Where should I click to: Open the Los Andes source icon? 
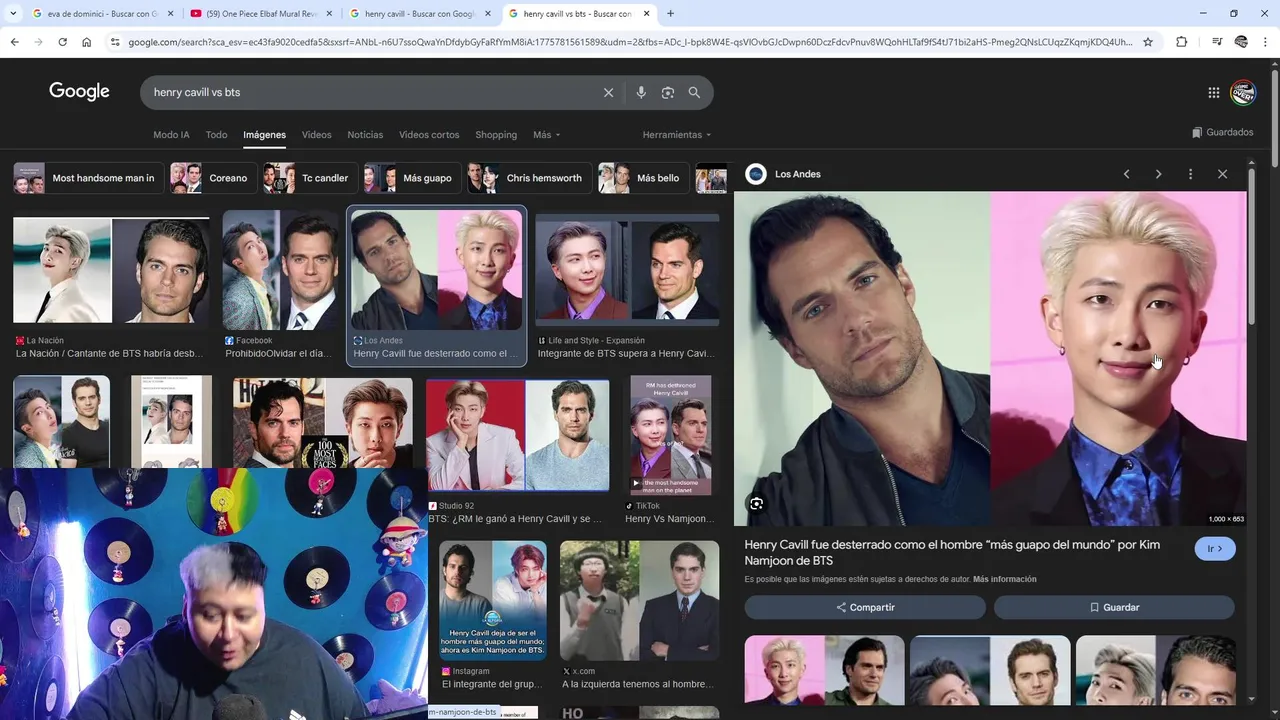(757, 174)
